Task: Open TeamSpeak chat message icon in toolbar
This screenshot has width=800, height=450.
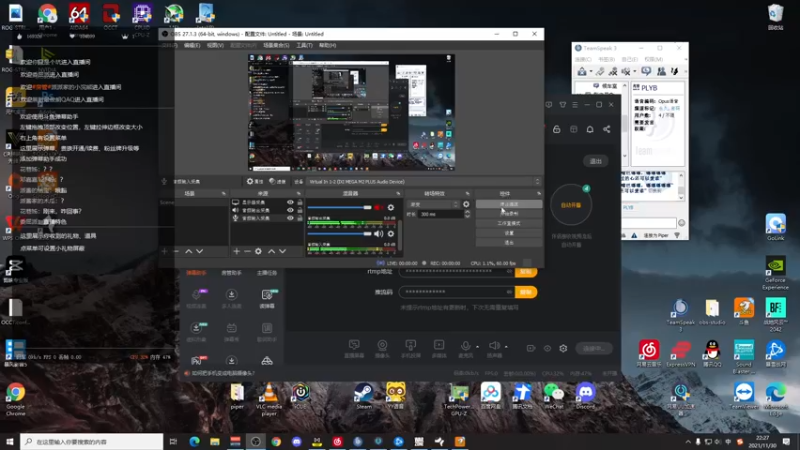Action: click(x=646, y=71)
